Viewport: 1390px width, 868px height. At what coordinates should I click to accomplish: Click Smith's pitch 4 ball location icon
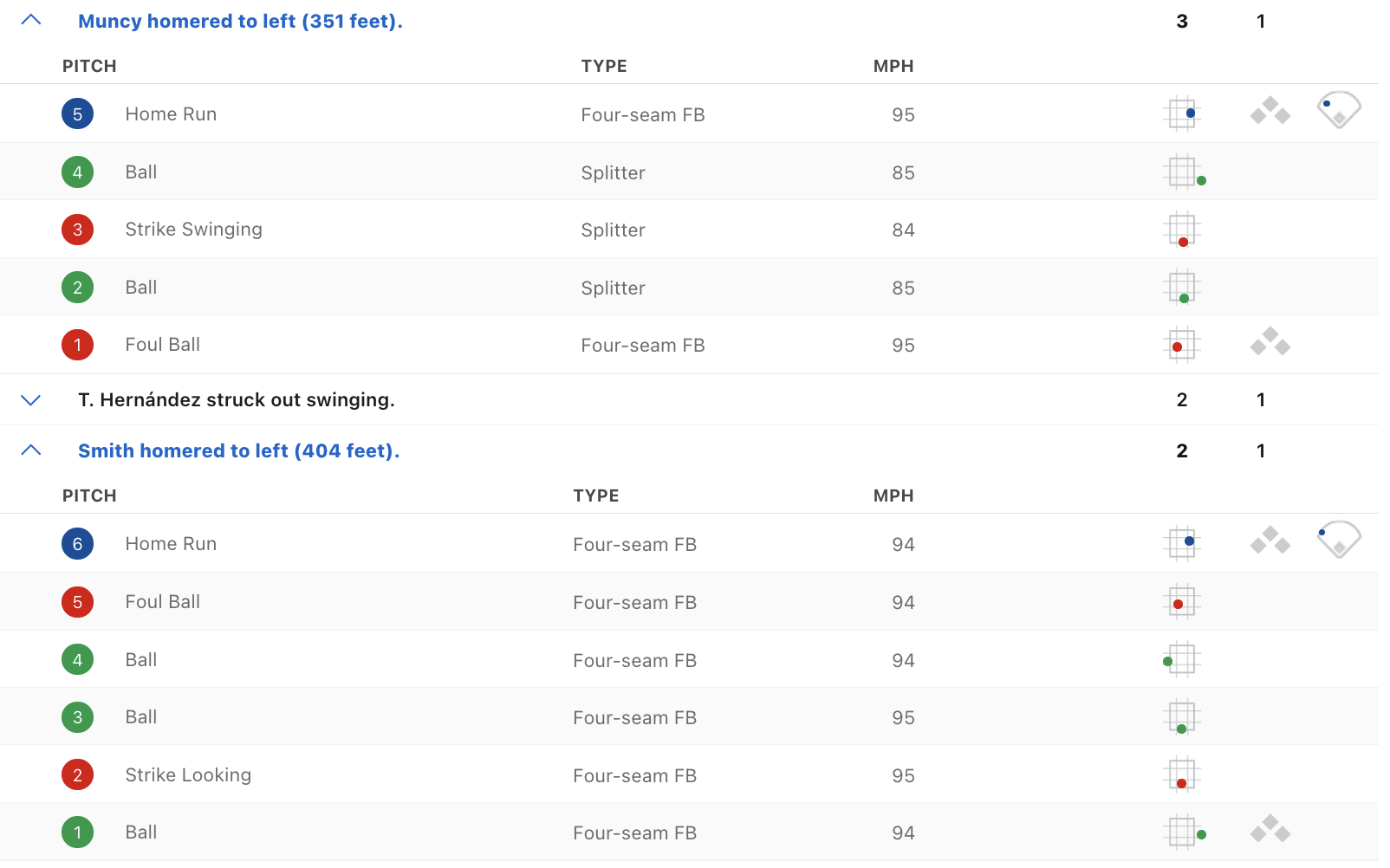(1180, 660)
